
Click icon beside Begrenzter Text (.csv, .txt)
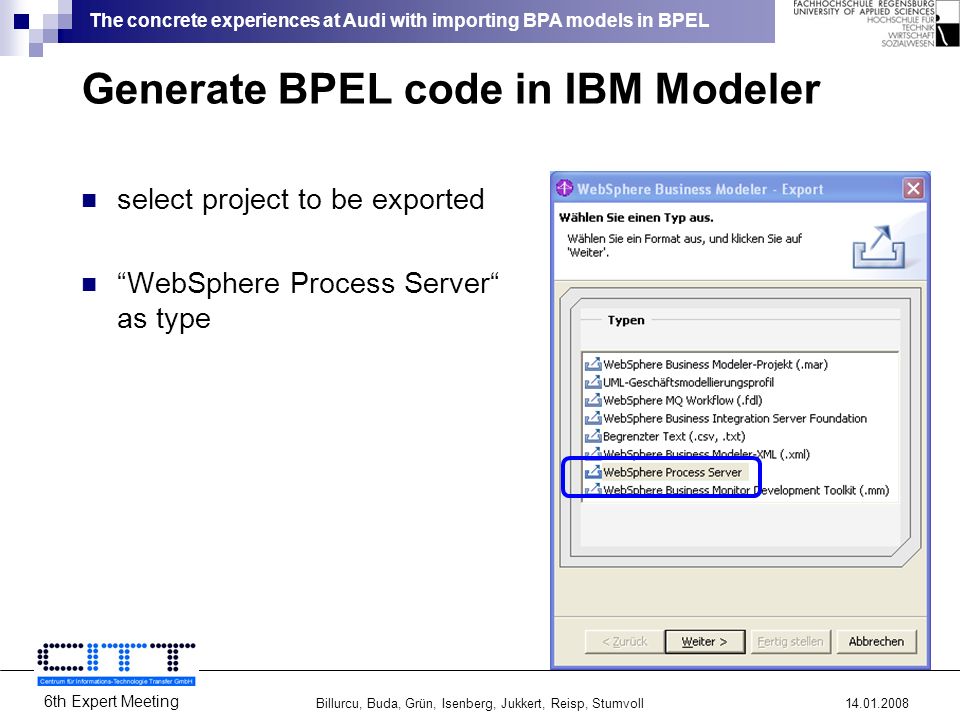[x=593, y=436]
